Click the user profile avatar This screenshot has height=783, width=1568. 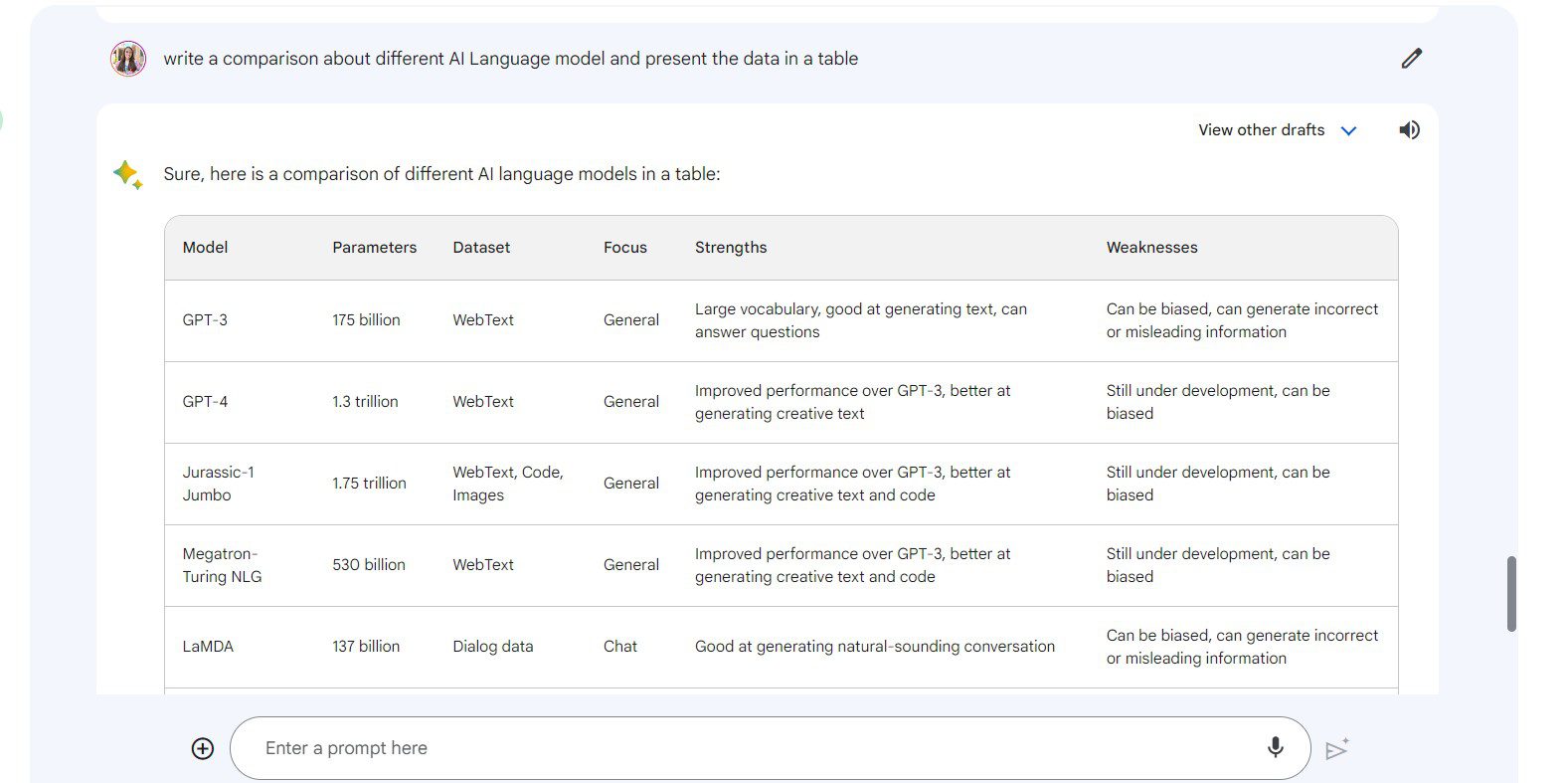[128, 59]
